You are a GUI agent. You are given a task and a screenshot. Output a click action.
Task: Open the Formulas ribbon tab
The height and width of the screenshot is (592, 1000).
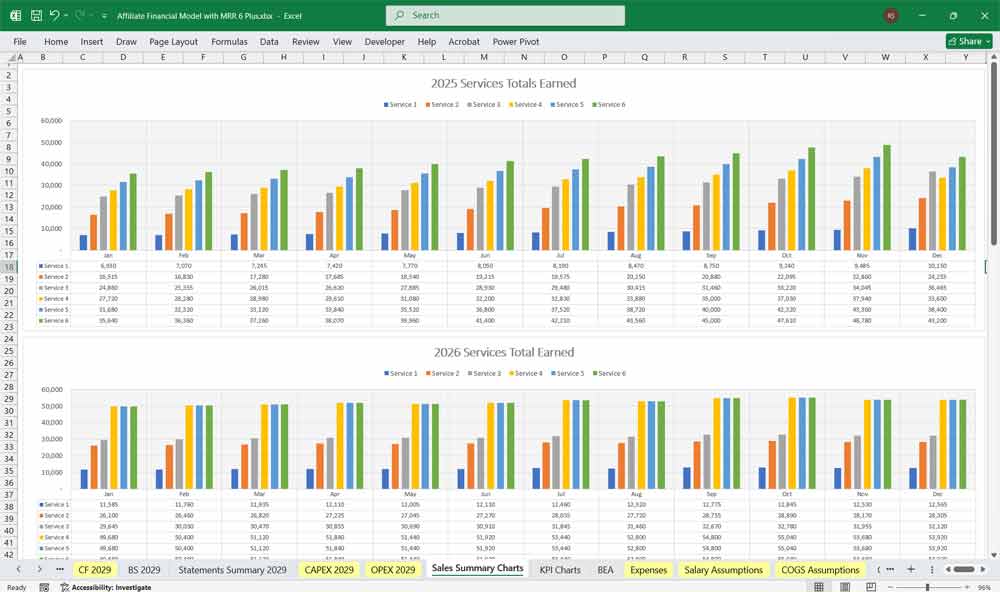point(229,42)
